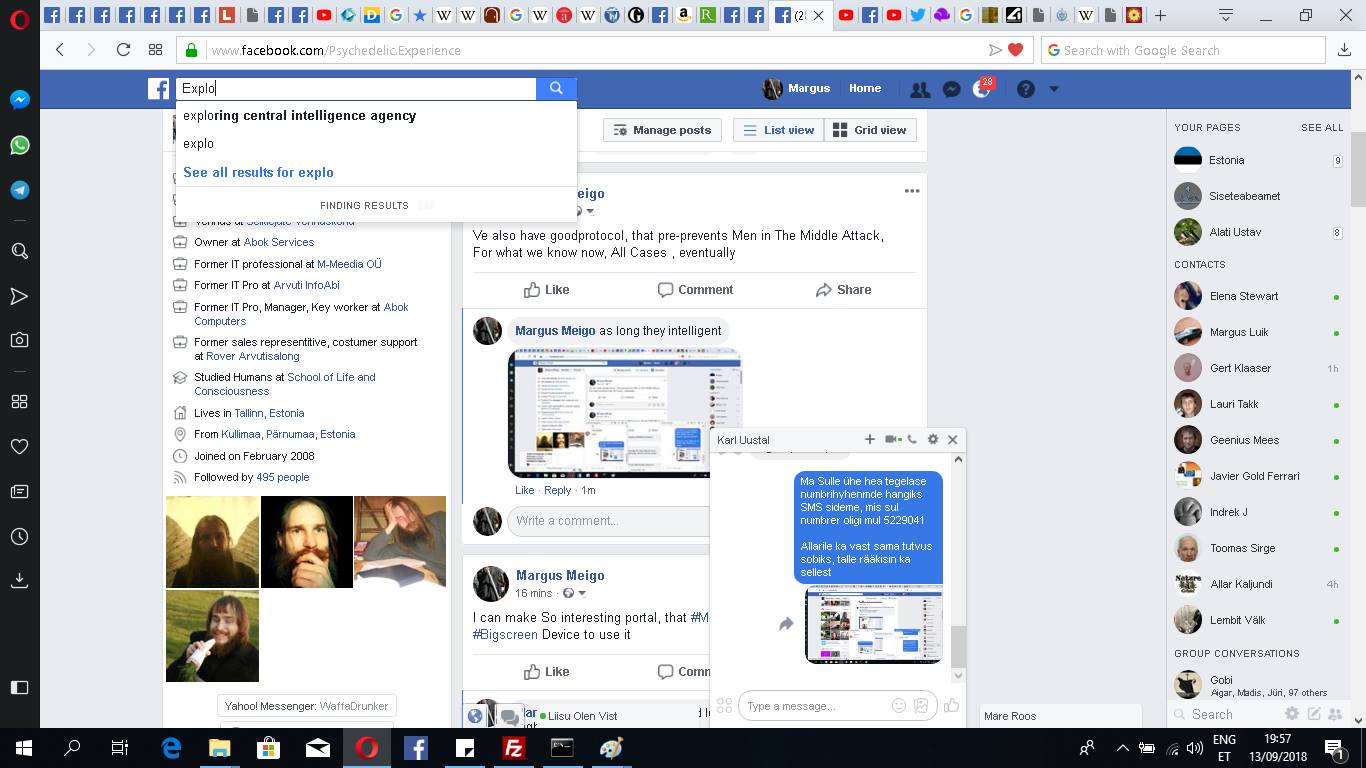1366x768 pixels.
Task: Choose an emoji in the chat box
Action: click(x=898, y=706)
